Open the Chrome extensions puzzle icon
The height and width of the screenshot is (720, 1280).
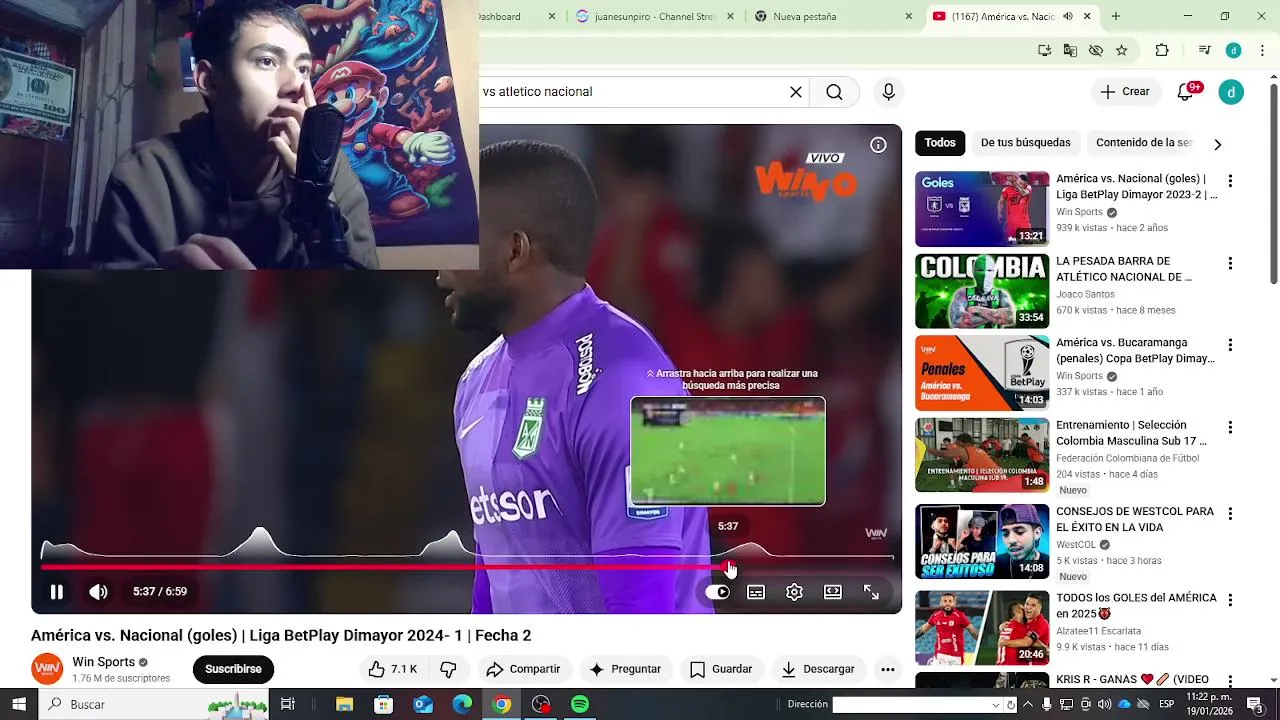click(x=1162, y=50)
